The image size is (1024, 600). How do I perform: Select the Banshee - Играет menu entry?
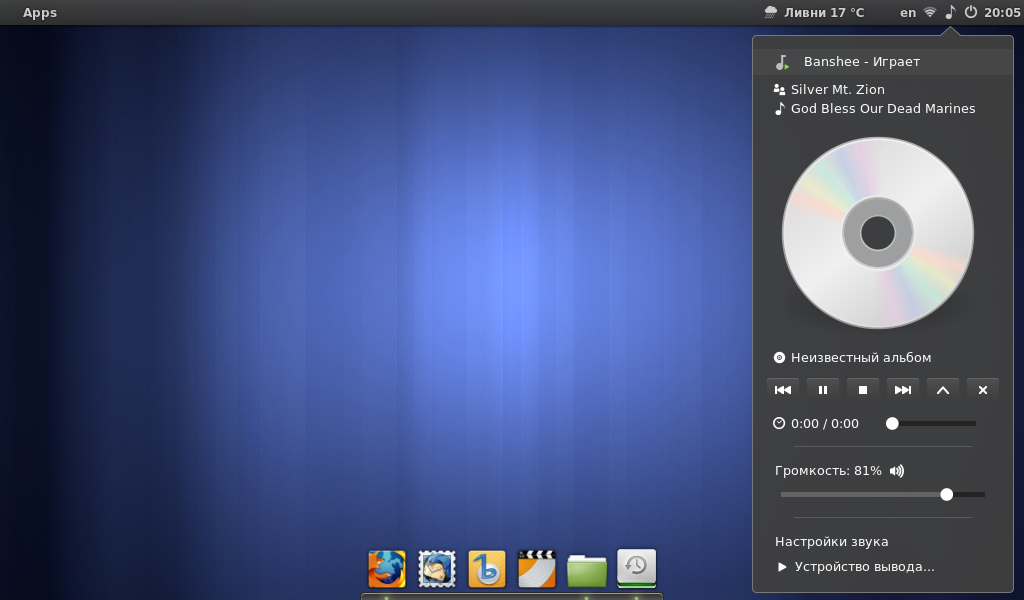tap(861, 62)
